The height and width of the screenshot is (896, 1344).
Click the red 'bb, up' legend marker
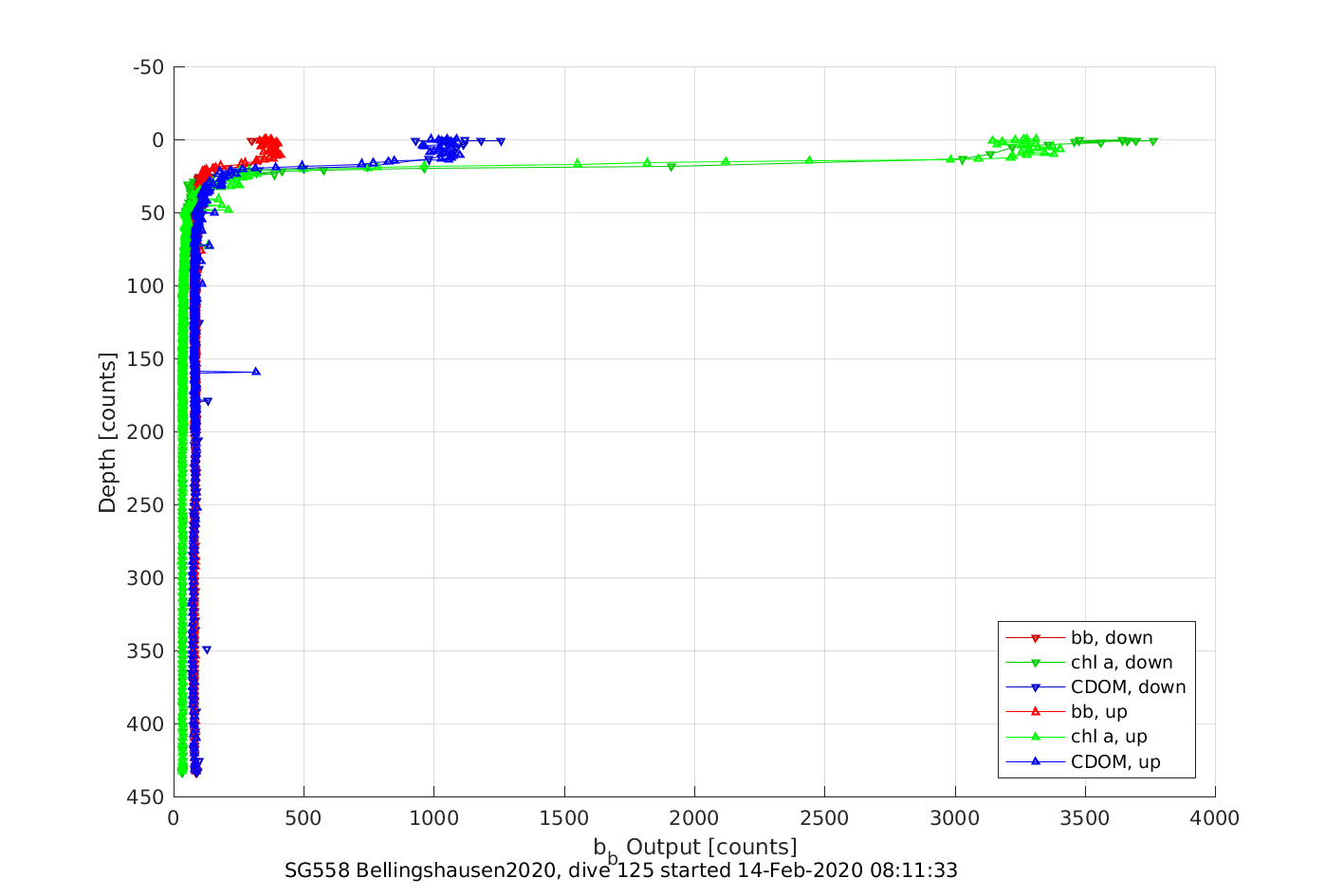click(1035, 711)
